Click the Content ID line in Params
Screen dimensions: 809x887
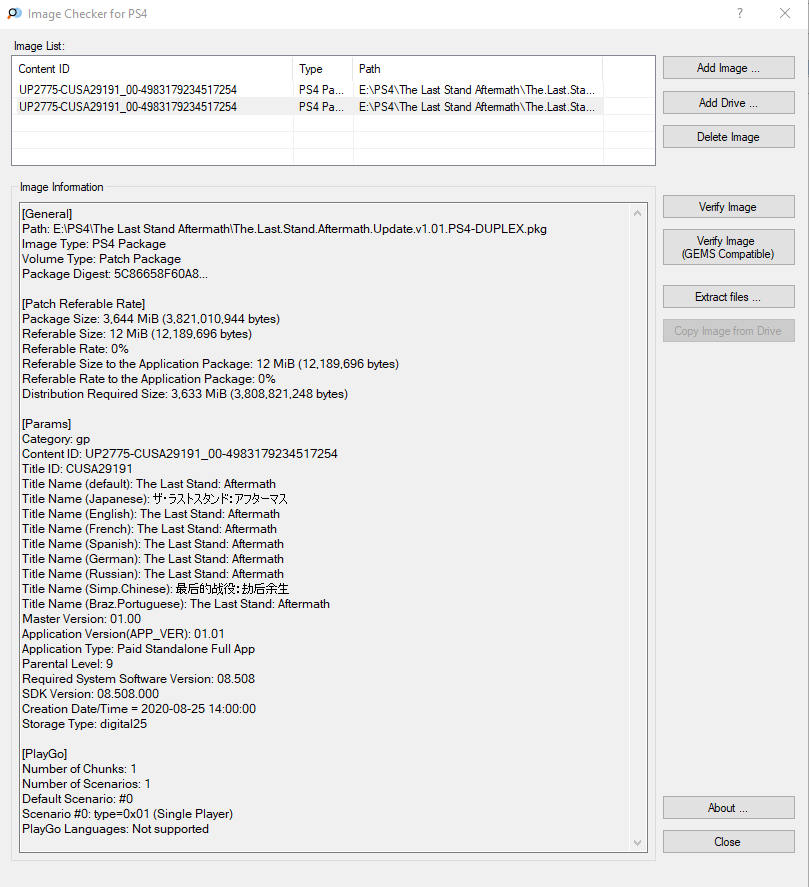[179, 454]
